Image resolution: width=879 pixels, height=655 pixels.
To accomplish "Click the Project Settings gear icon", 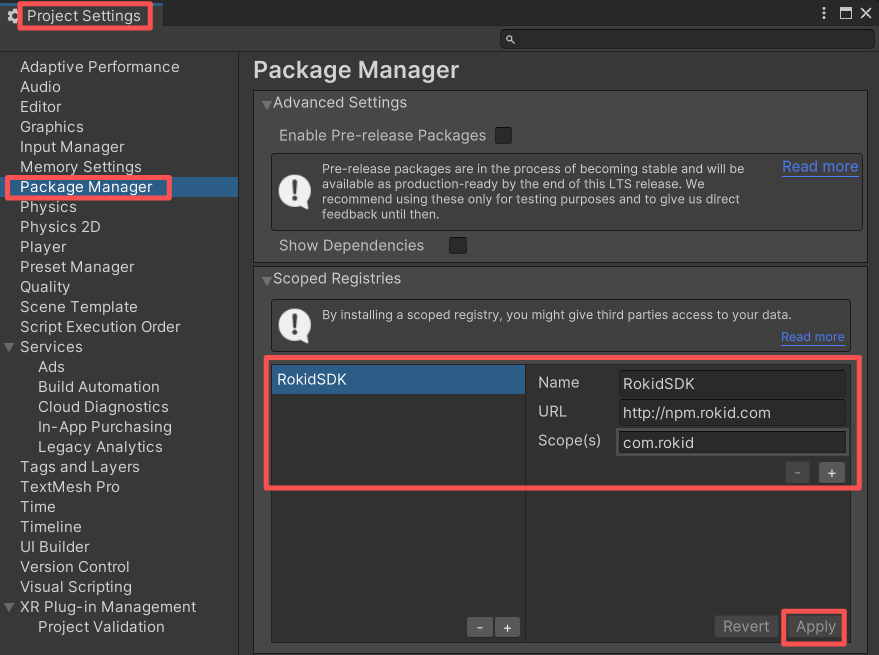I will click(x=12, y=16).
